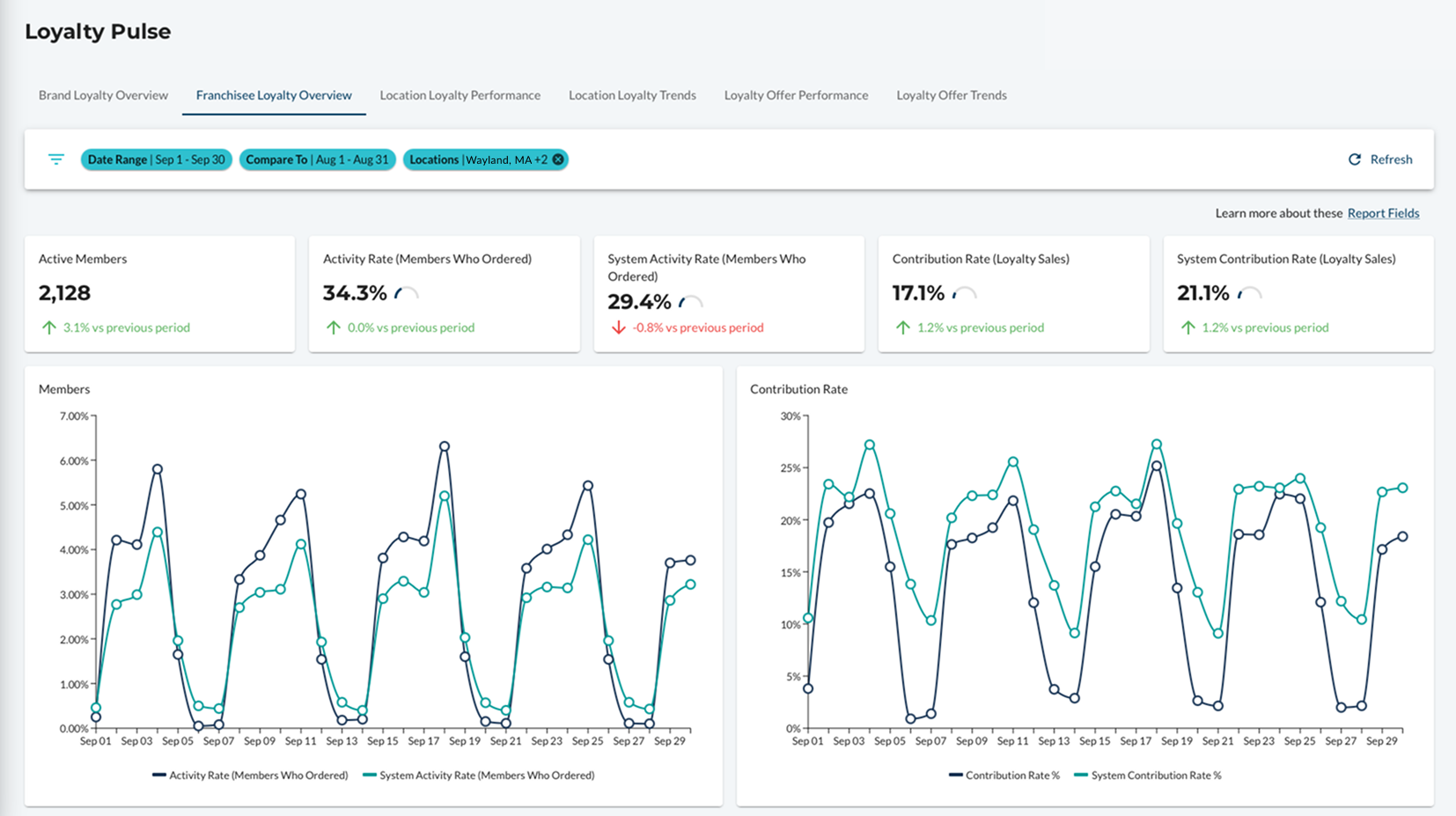Click the System Activity Rate gauge icon
Screen dimensions: 1456x816
[x=691, y=302]
